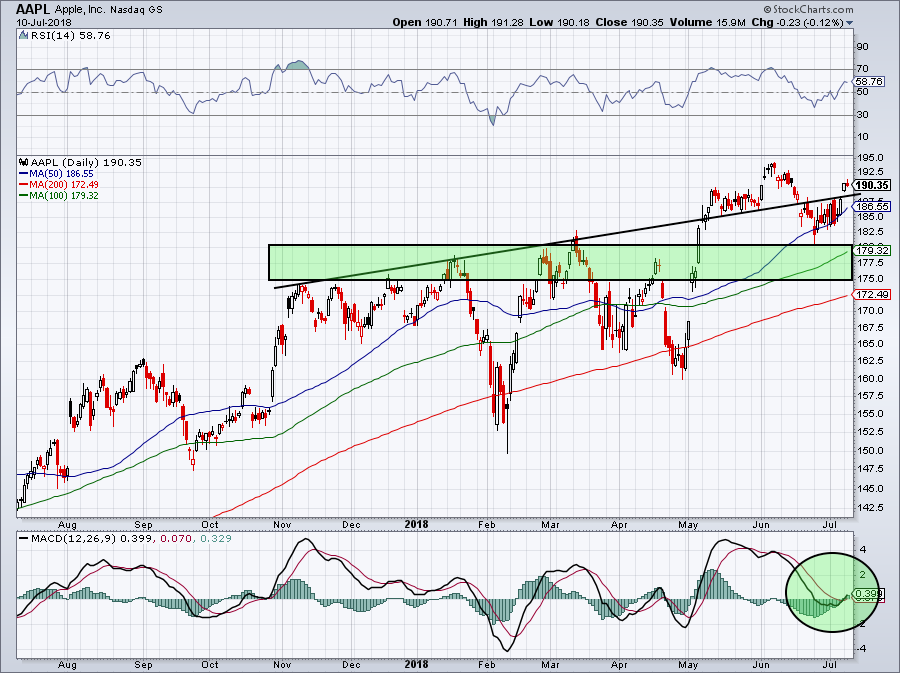Open the StockCharts.com copyright link
The image size is (900, 673).
(808, 9)
